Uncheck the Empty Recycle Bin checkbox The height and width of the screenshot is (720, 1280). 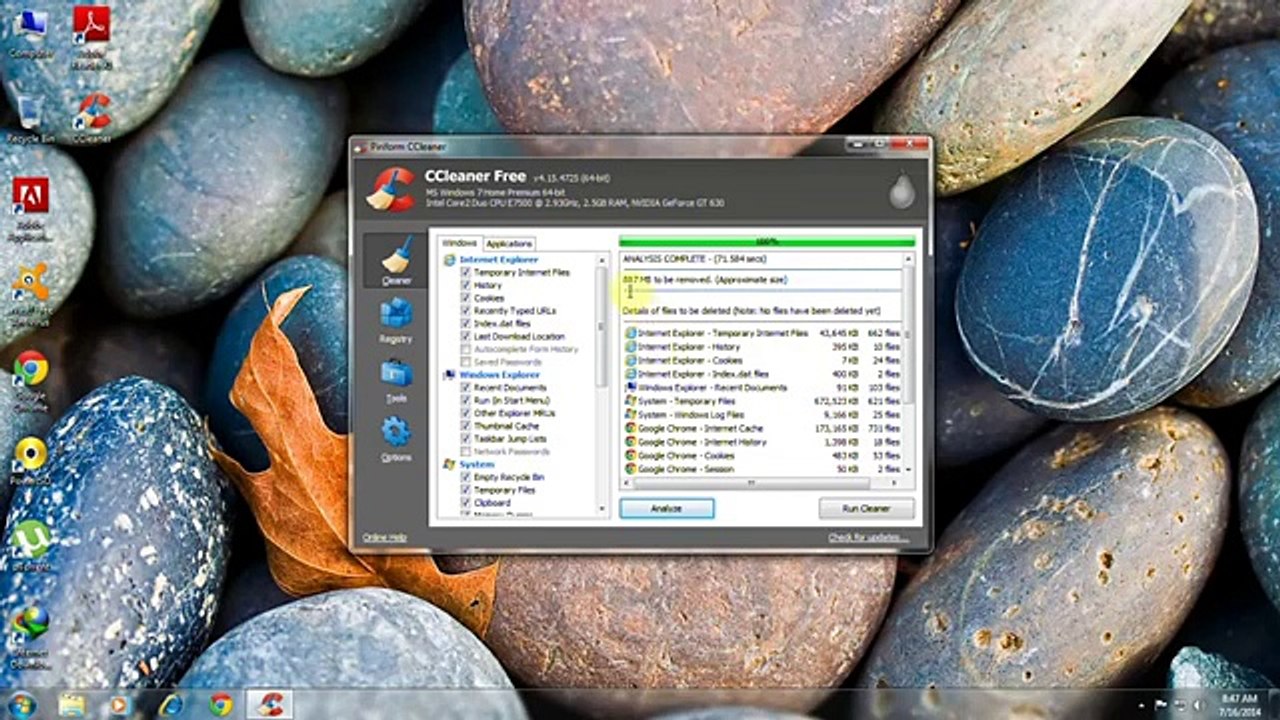coord(465,478)
